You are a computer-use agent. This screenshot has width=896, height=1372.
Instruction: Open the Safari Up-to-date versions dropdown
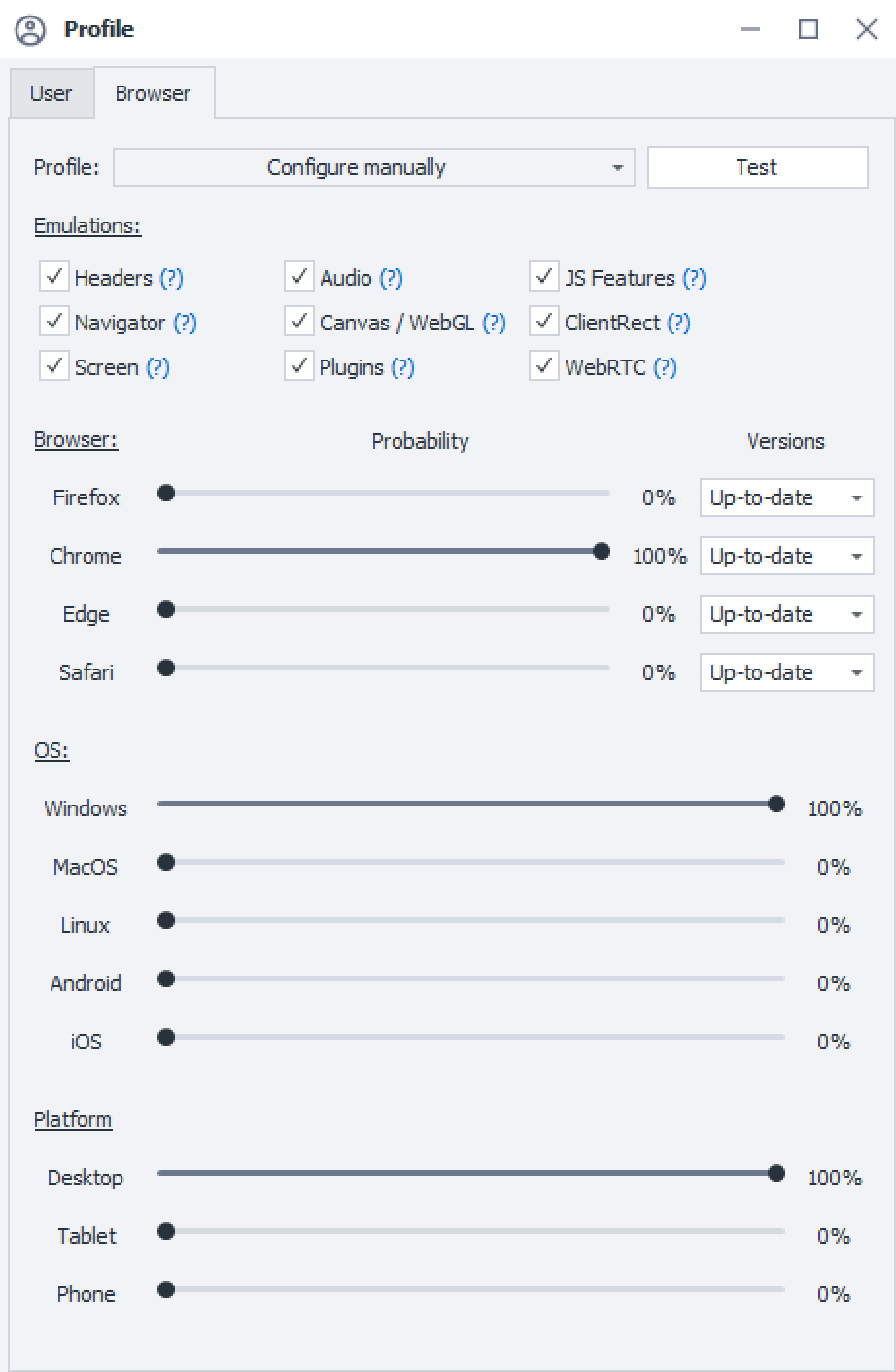point(785,672)
